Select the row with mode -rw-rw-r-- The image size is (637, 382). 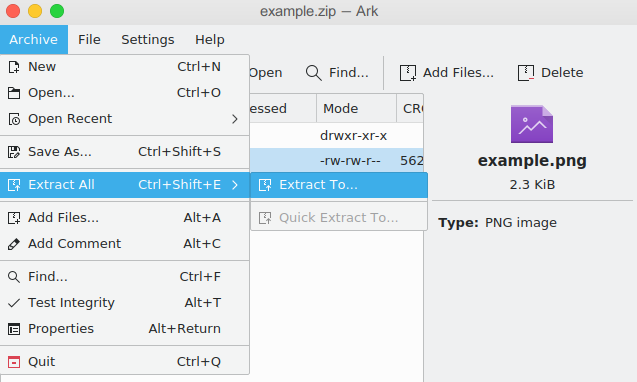tap(336, 161)
